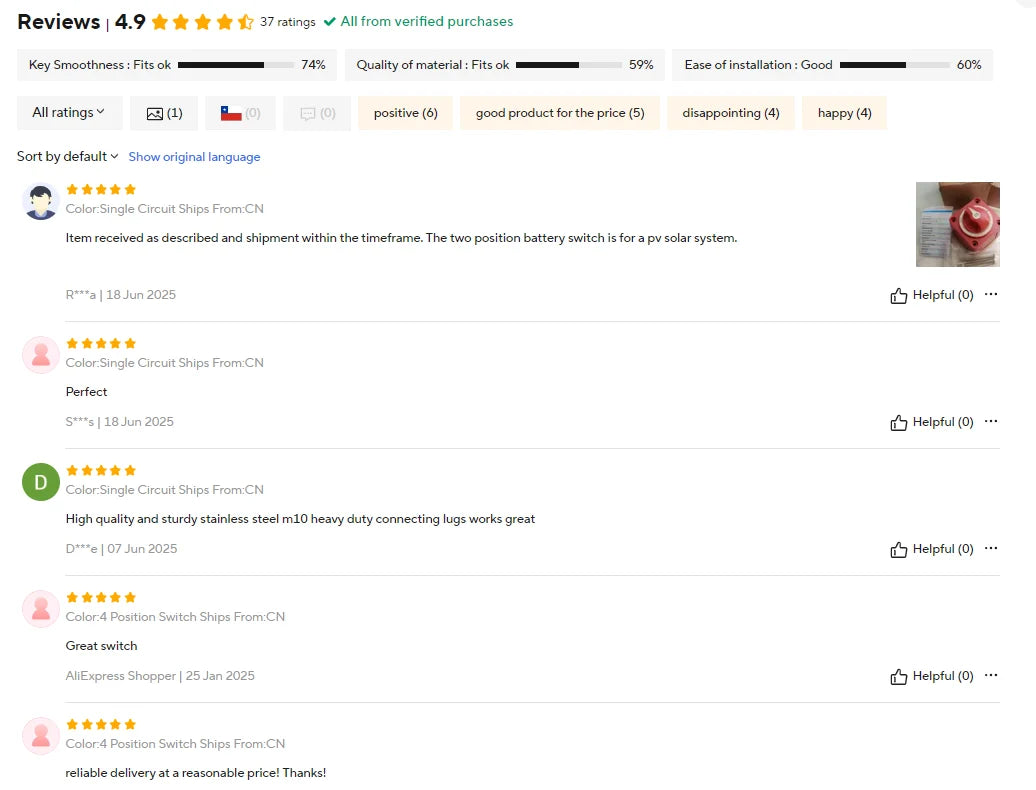The image size is (1036, 790).
Task: Click thumbs-up icon on R***a's review
Action: [898, 296]
